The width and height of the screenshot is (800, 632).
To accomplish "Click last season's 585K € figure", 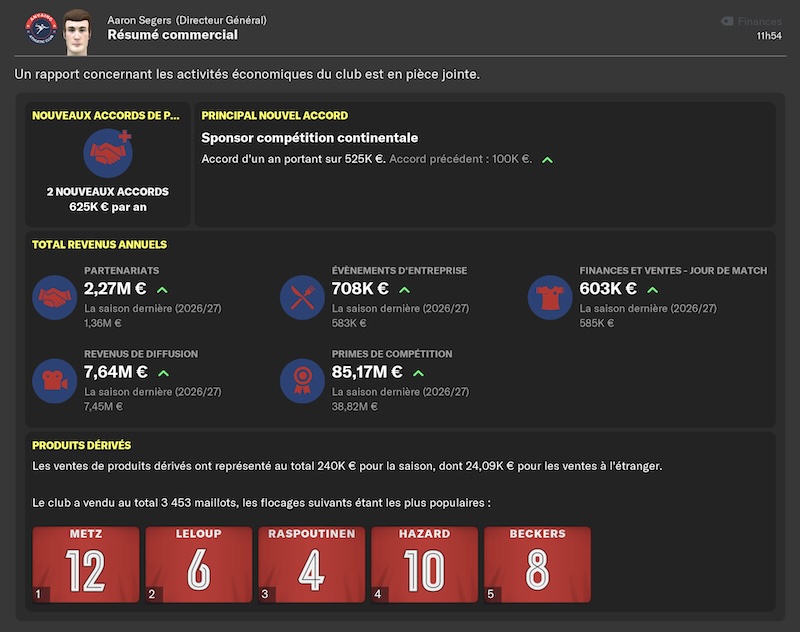I will (x=596, y=323).
